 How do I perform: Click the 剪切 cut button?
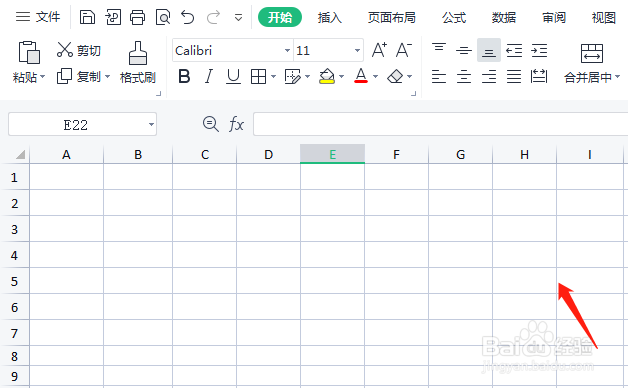[78, 50]
